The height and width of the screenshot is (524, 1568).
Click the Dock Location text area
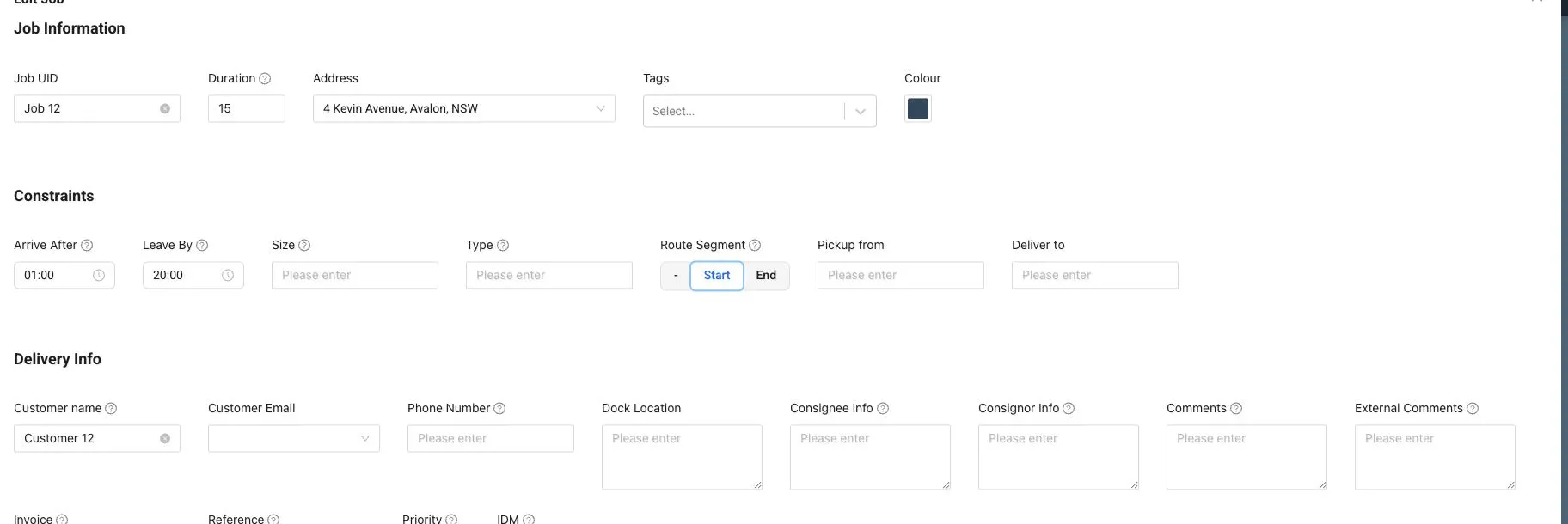pyautogui.click(x=682, y=457)
